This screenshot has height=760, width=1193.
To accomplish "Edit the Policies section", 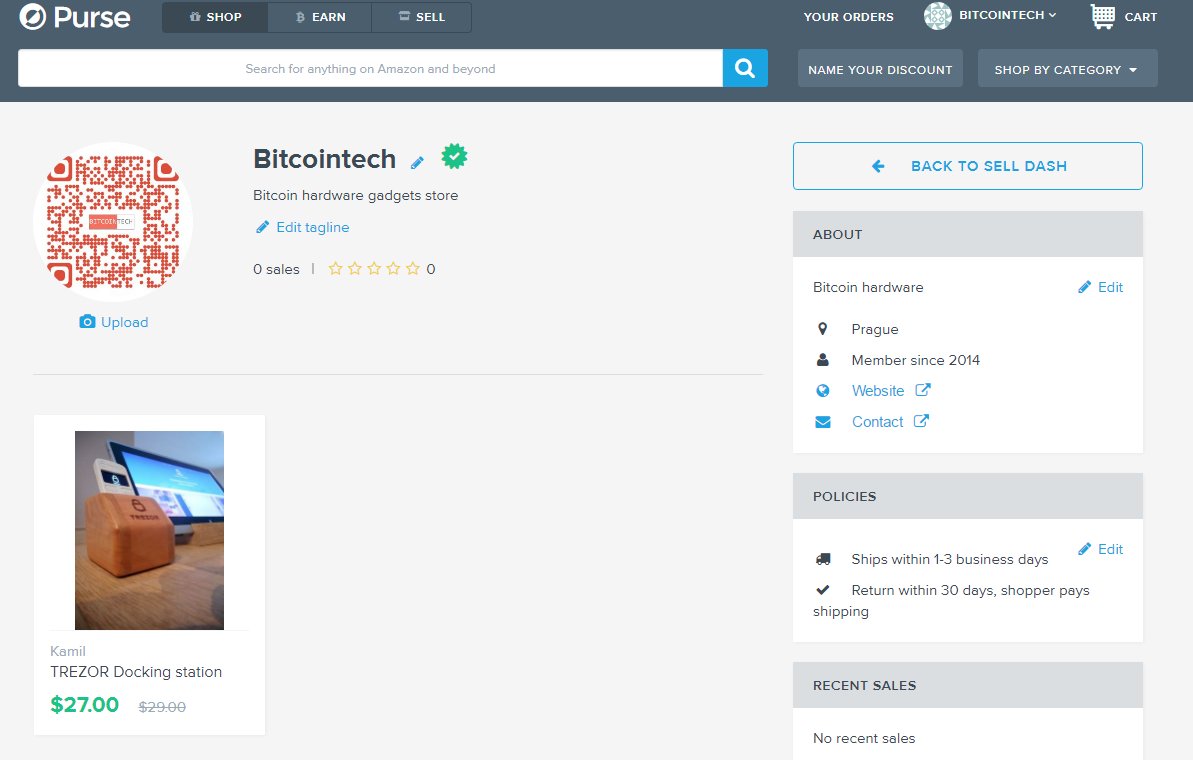I will click(1100, 549).
